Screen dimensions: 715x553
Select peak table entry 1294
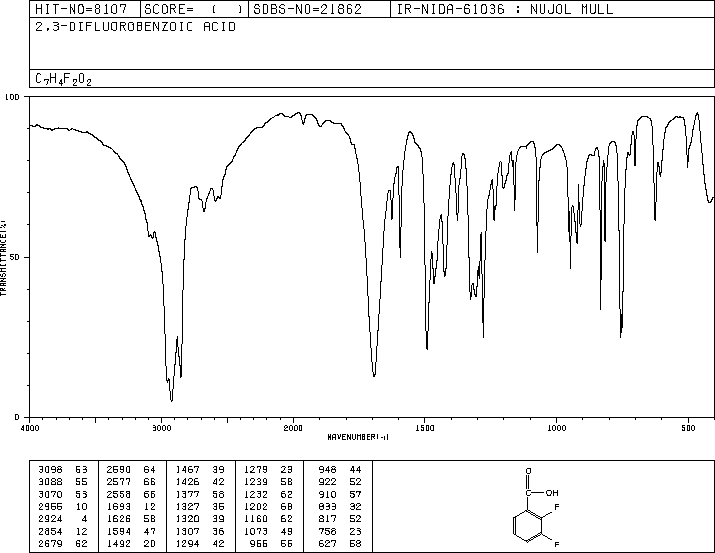coord(200,543)
